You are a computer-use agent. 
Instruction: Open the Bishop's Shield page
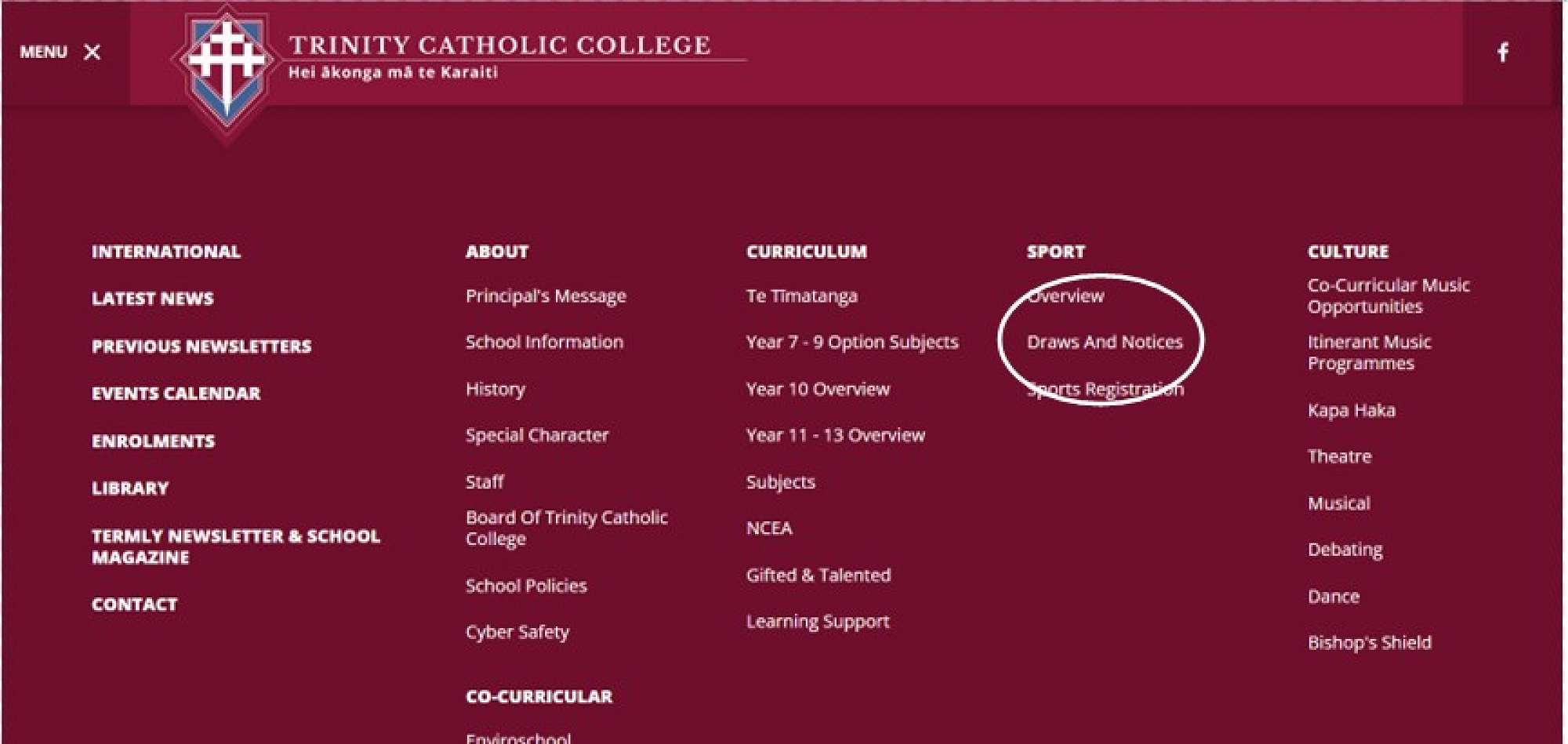coord(1369,643)
